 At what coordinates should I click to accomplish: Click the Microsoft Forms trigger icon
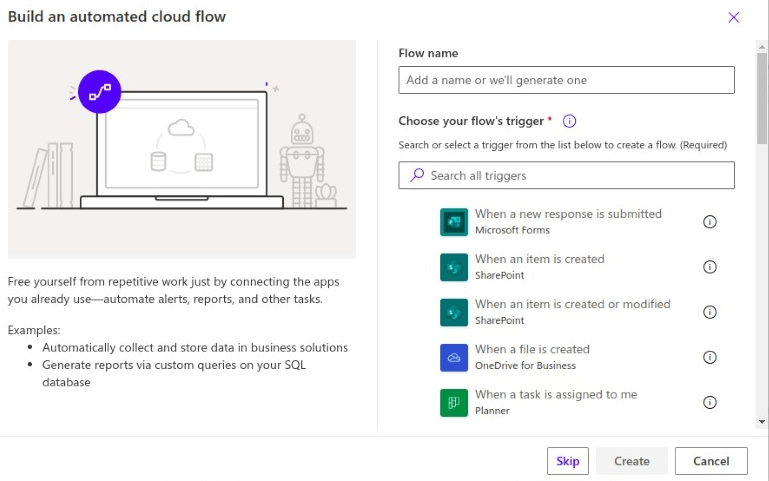pos(454,222)
